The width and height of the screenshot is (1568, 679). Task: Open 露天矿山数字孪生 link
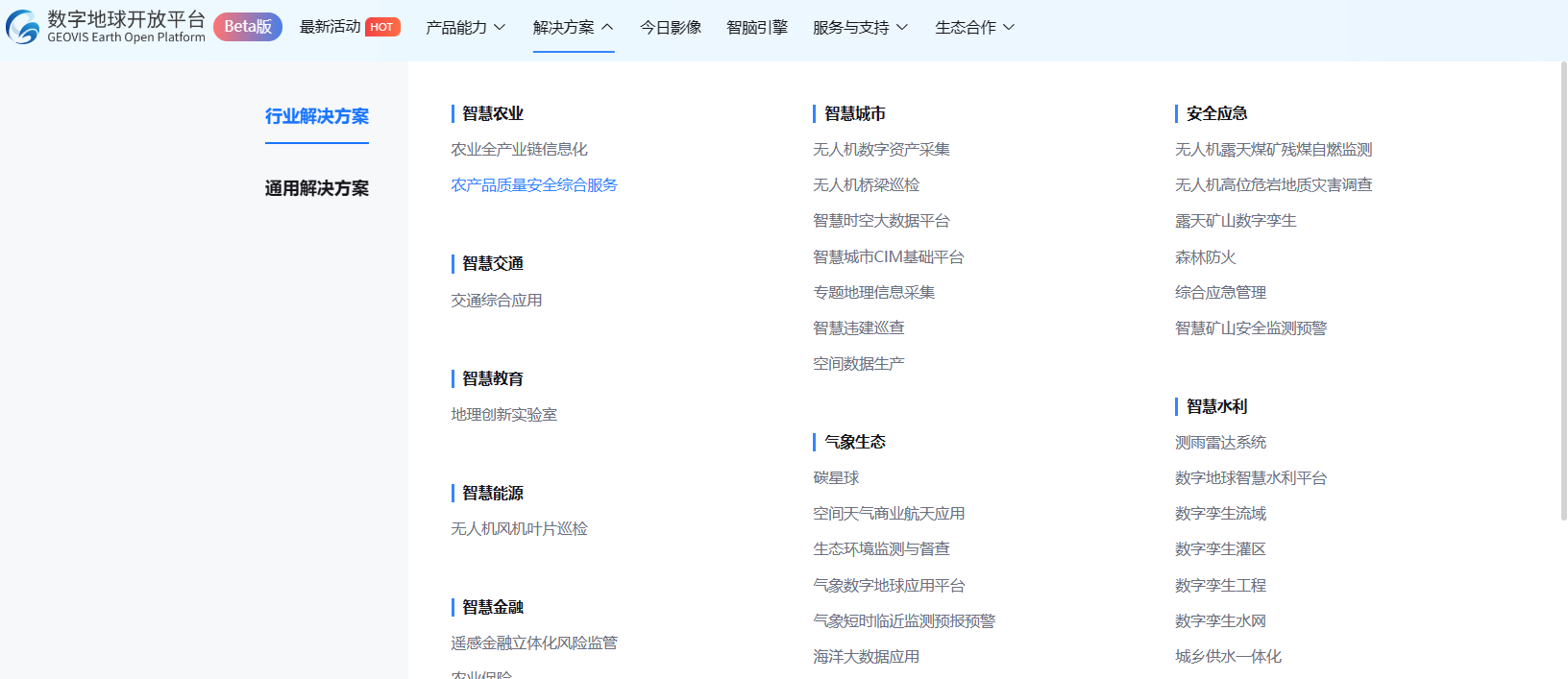click(1236, 221)
